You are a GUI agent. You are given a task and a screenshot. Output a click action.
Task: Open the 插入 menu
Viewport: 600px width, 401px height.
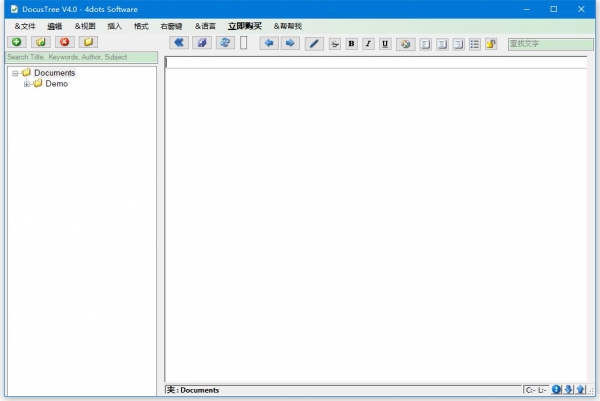point(115,25)
